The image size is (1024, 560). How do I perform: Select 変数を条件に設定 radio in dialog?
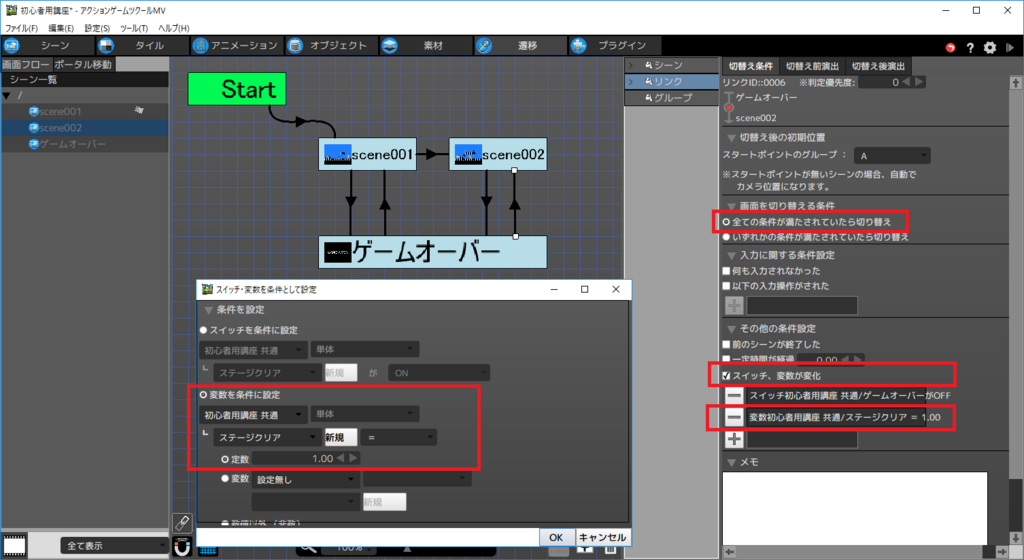[203, 395]
